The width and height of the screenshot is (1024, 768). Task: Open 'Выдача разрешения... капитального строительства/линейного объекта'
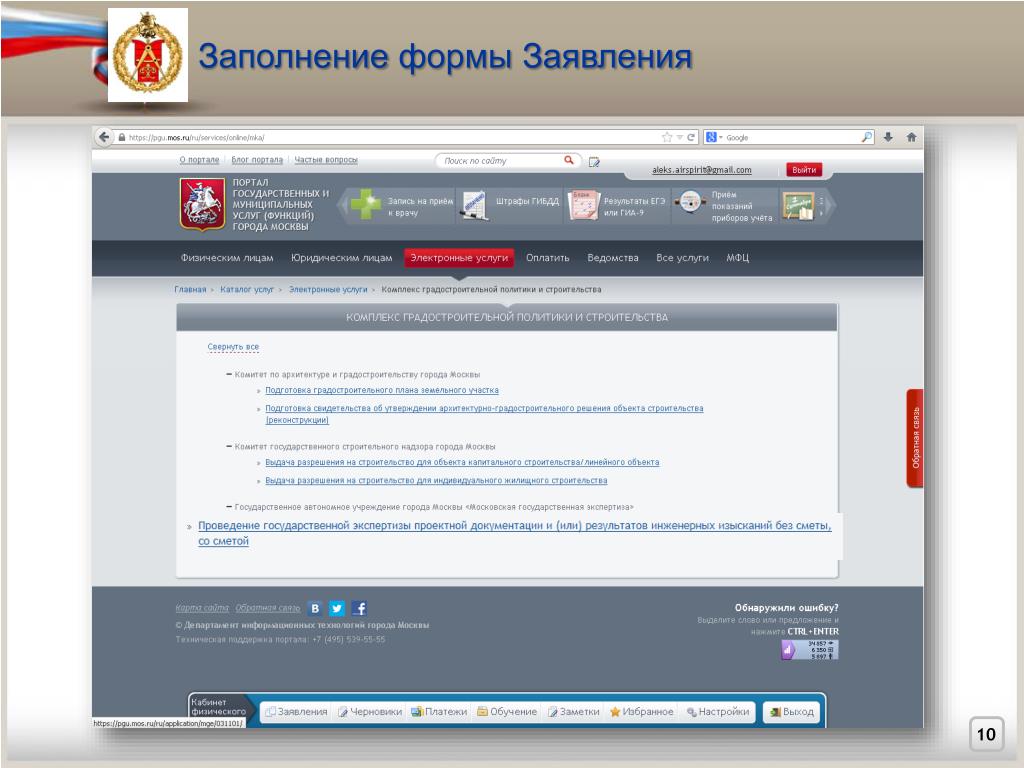pyautogui.click(x=462, y=462)
